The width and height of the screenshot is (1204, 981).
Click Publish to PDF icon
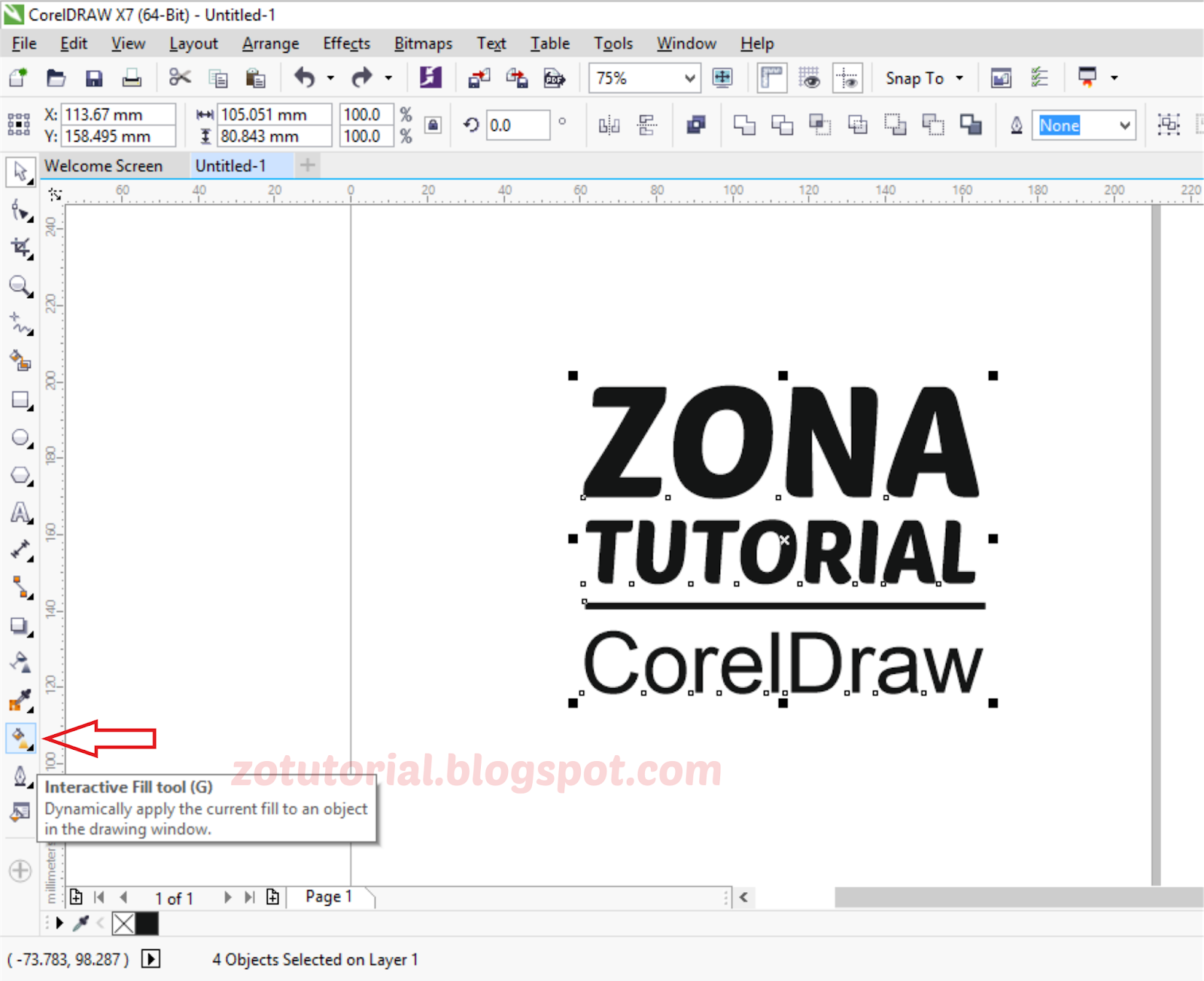[555, 78]
